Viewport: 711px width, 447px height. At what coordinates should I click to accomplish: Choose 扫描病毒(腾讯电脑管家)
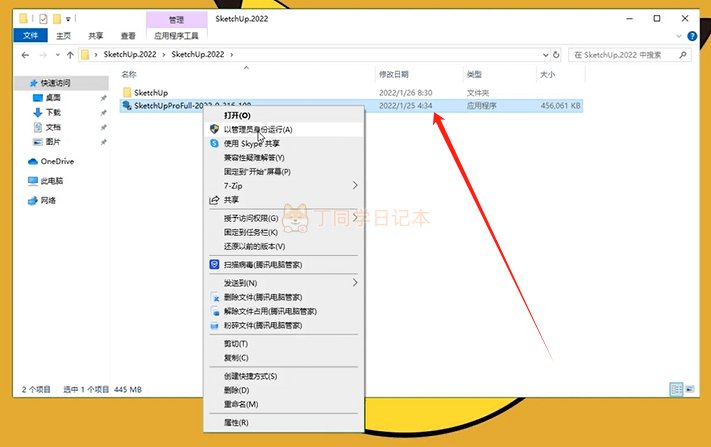(x=284, y=265)
